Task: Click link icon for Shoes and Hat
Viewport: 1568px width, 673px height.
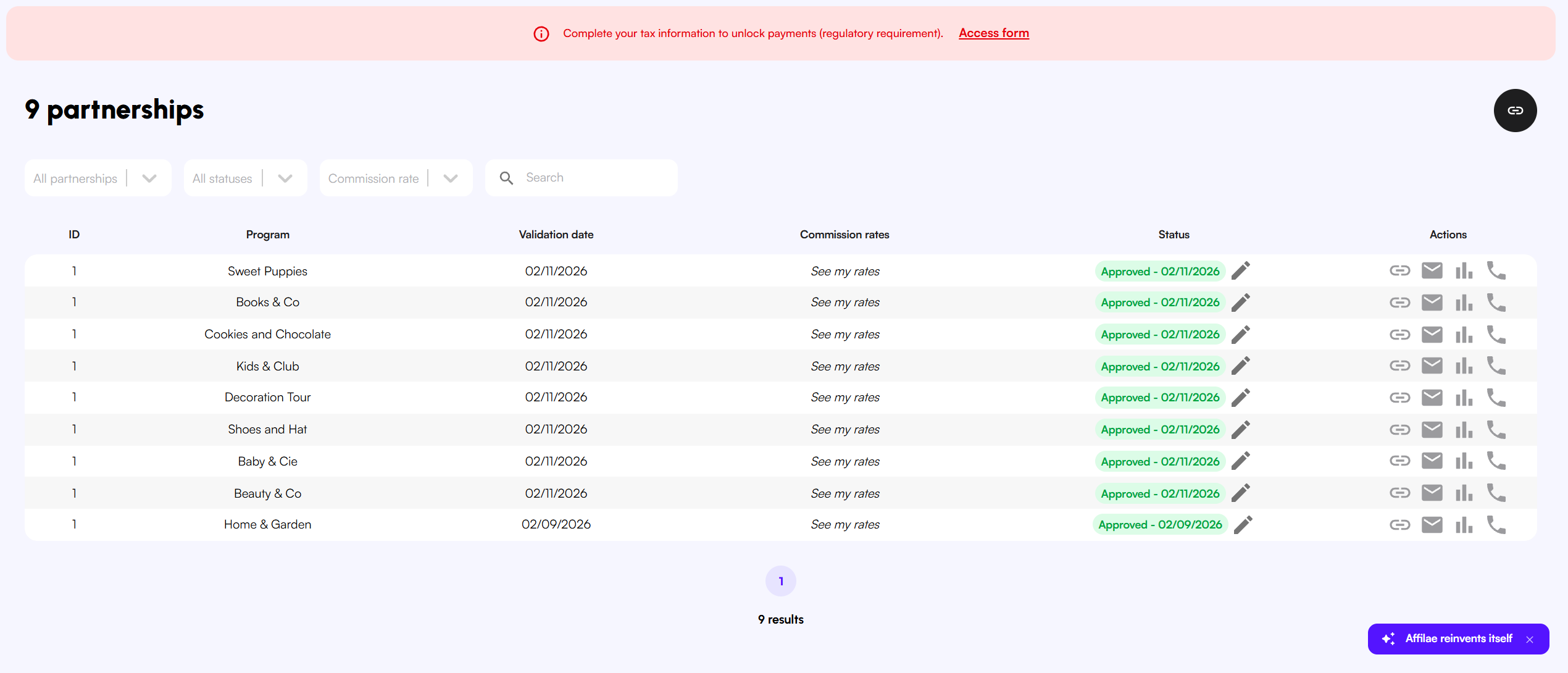Action: [1399, 430]
